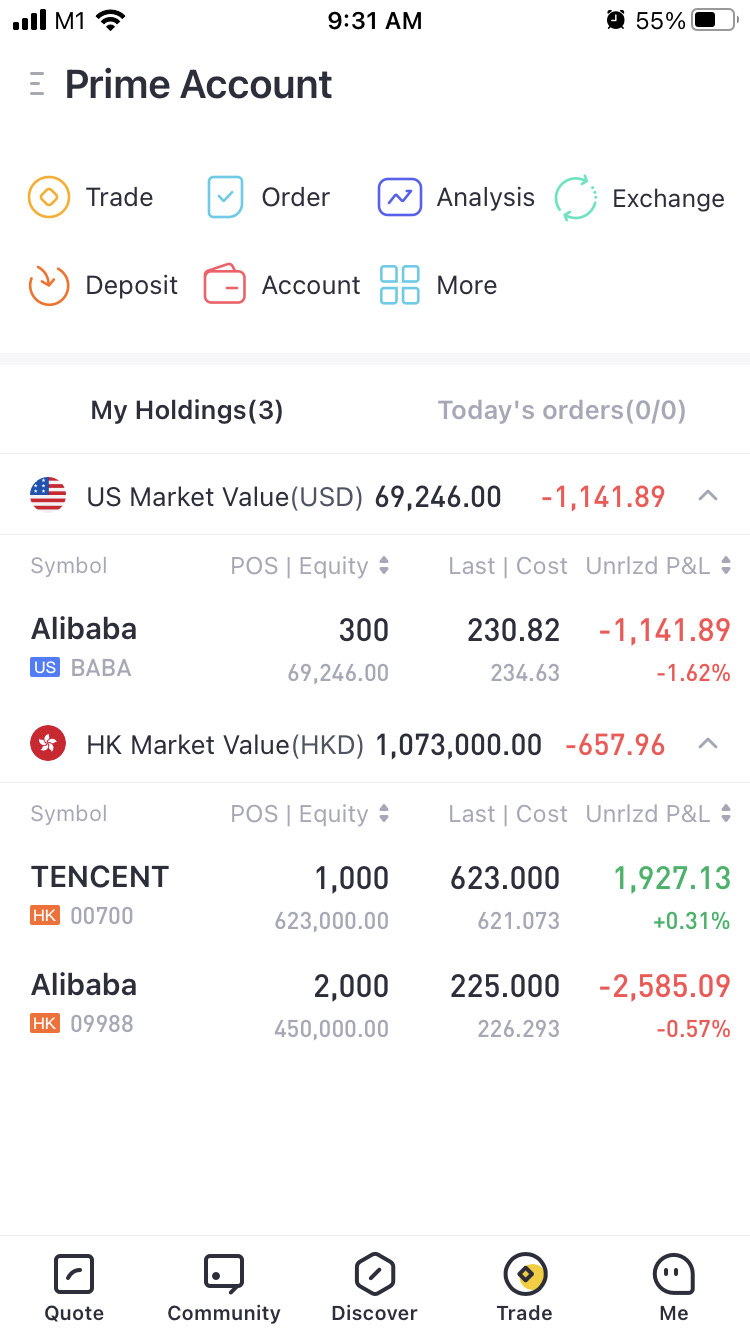
Task: Sort US holdings by POS | Equity
Action: click(310, 566)
